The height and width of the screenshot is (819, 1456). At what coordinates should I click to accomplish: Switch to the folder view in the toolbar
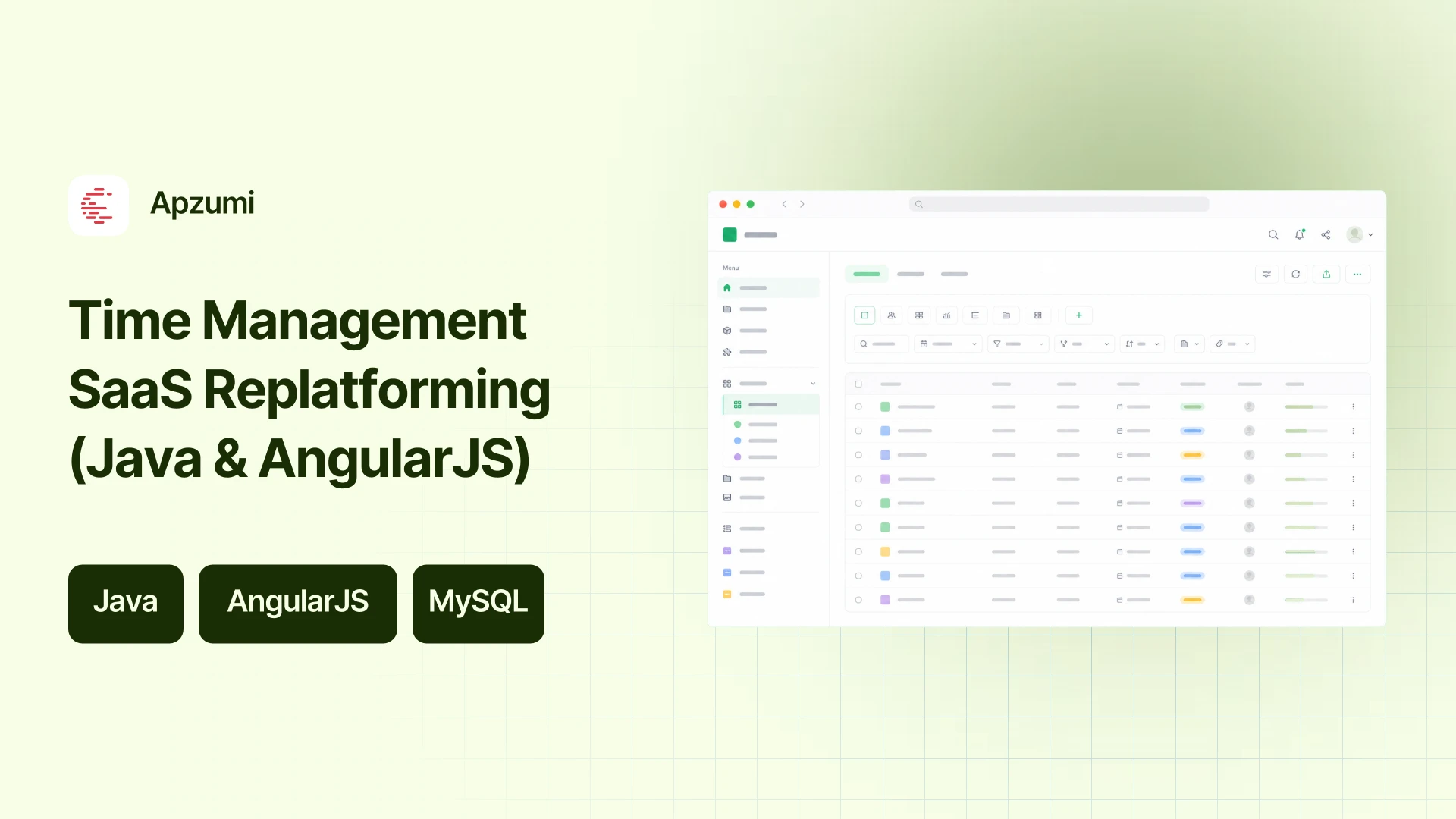coord(1006,315)
